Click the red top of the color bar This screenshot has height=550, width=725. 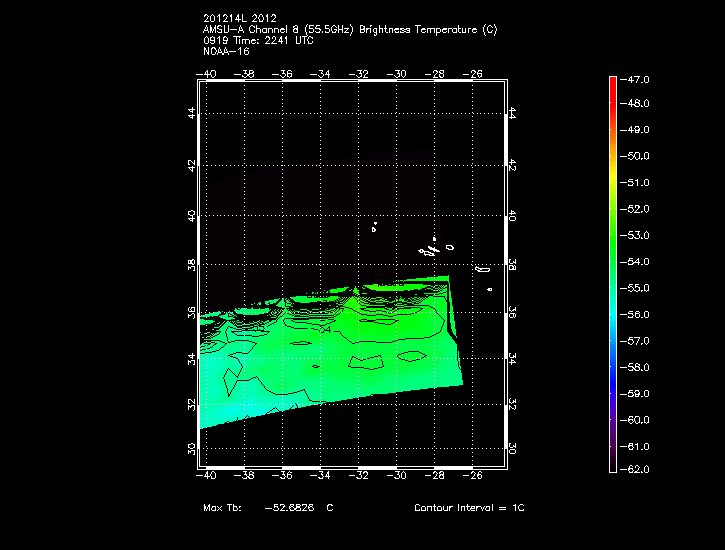pyautogui.click(x=612, y=84)
